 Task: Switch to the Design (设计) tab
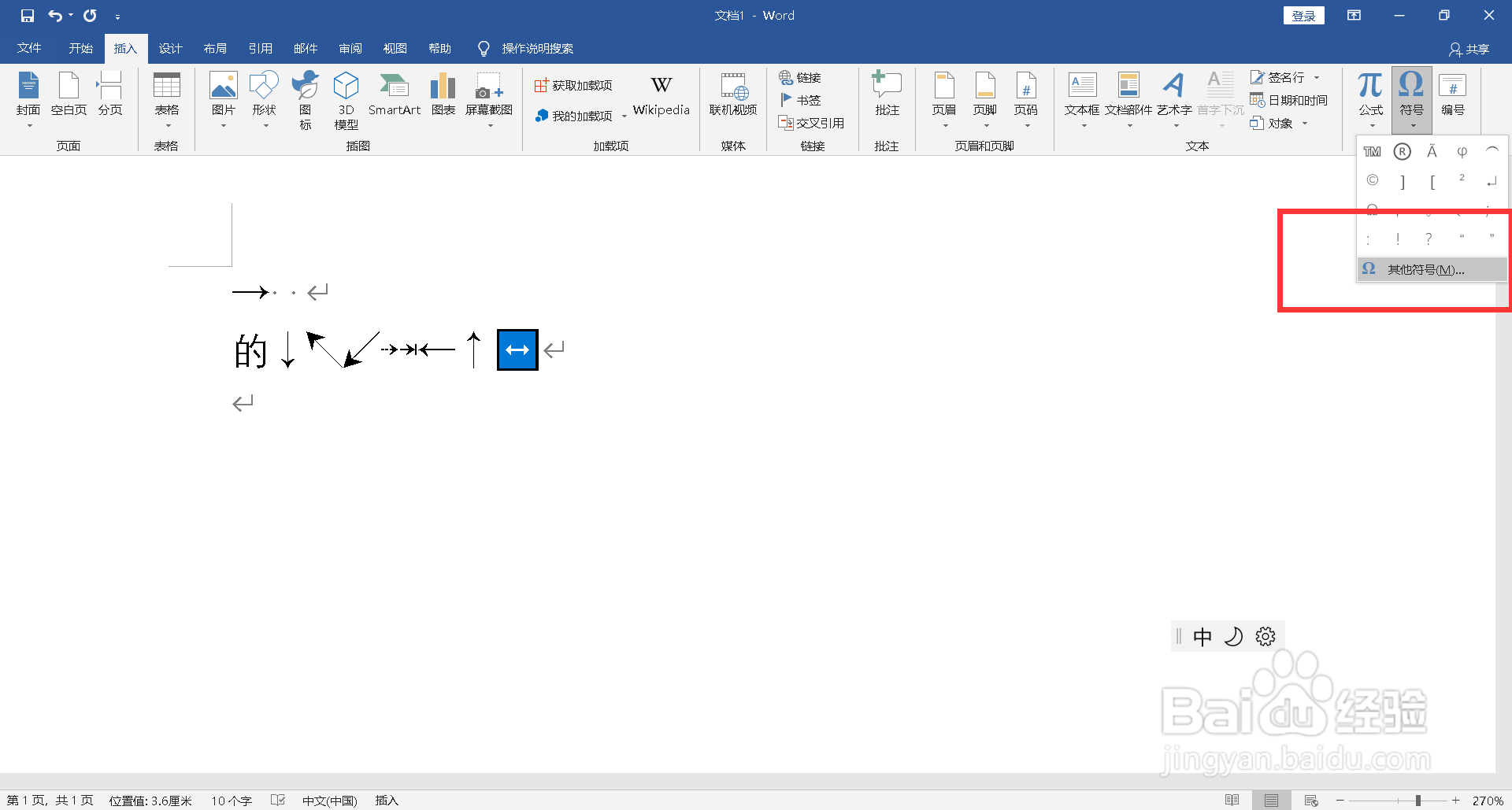pos(170,48)
